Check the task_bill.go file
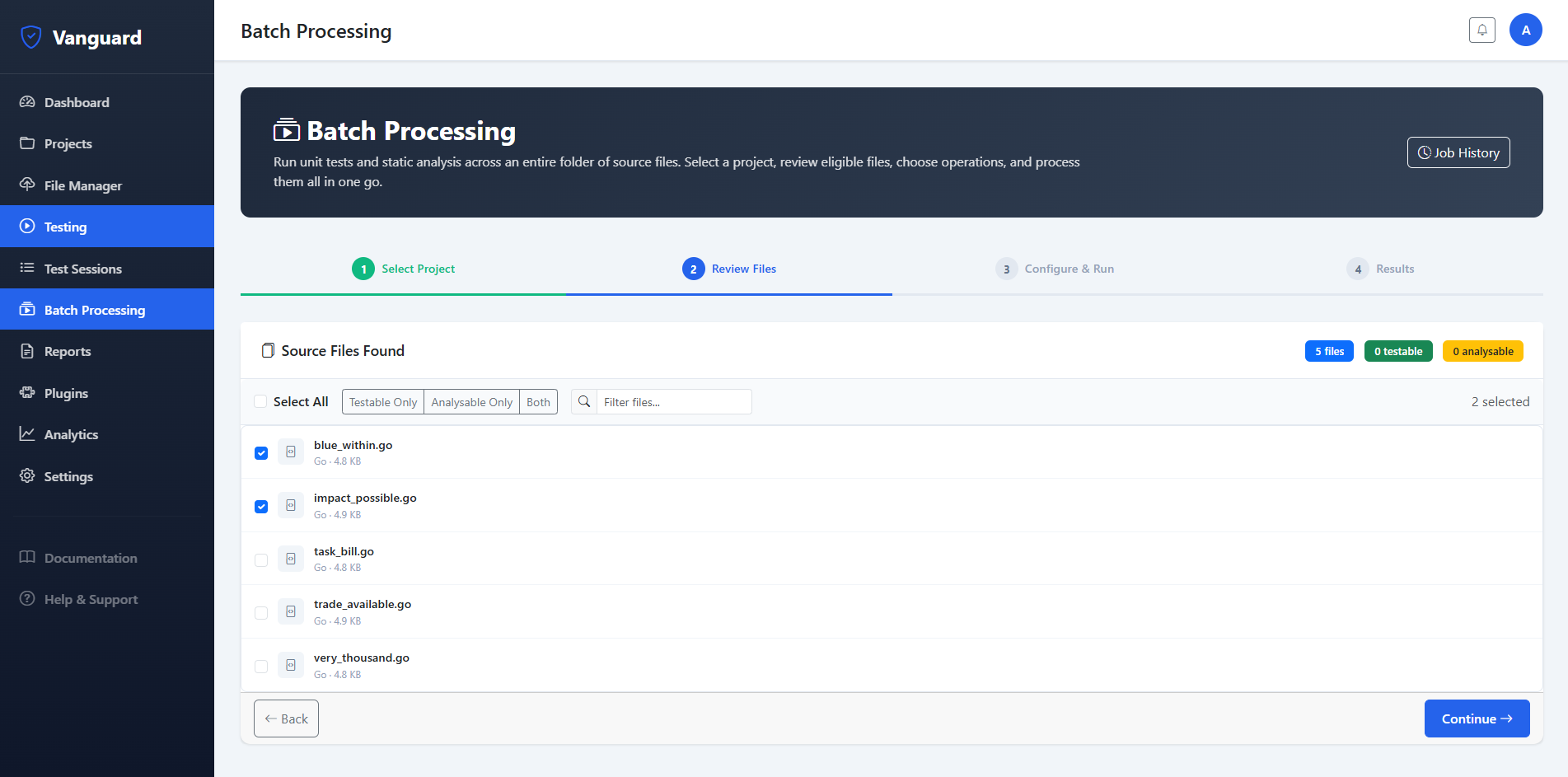The width and height of the screenshot is (1568, 777). (261, 559)
